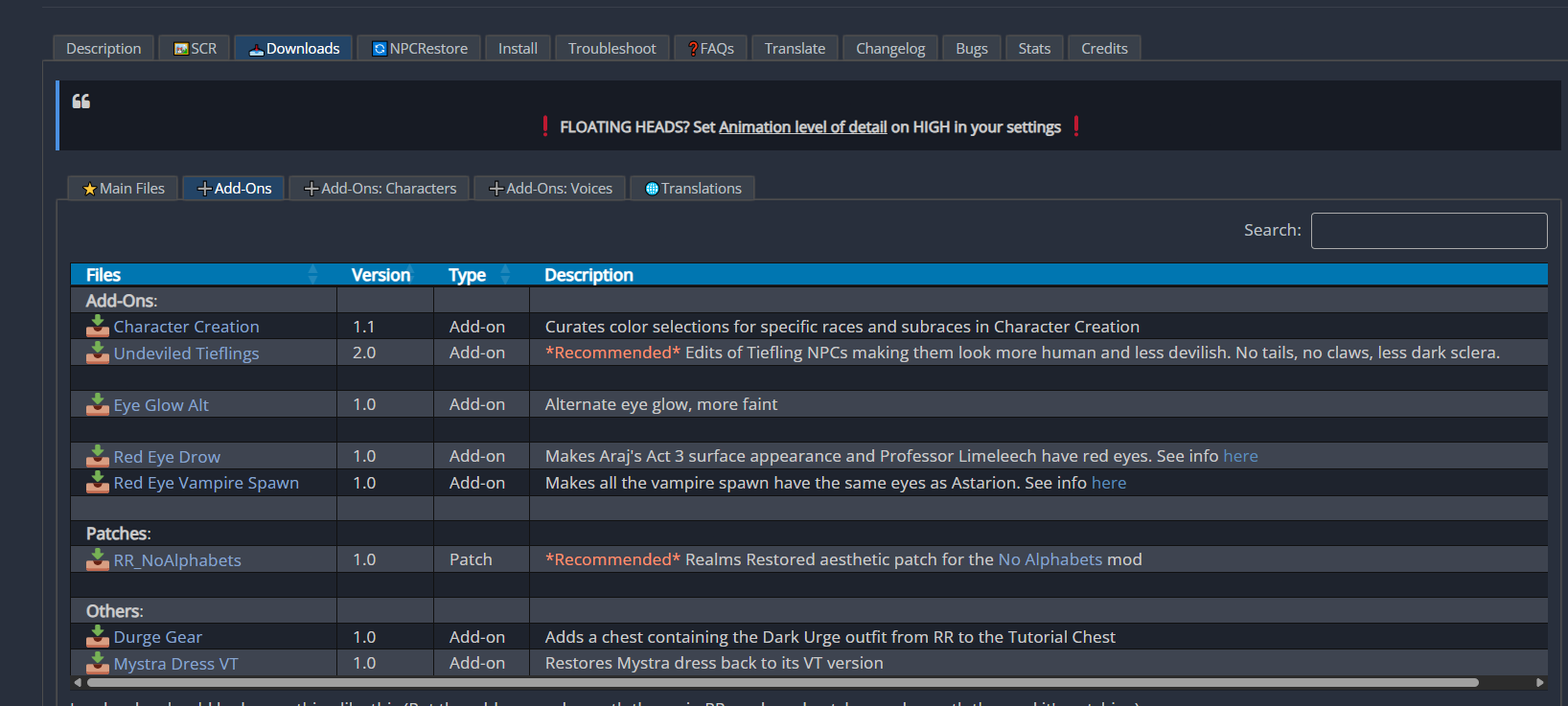Show the Credits tab
1568x706 pixels.
pos(1104,48)
